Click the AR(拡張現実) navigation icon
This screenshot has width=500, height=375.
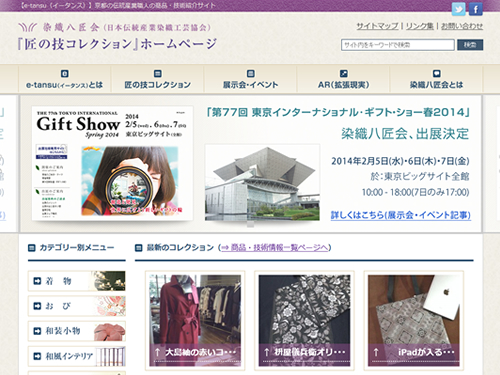pos(343,73)
